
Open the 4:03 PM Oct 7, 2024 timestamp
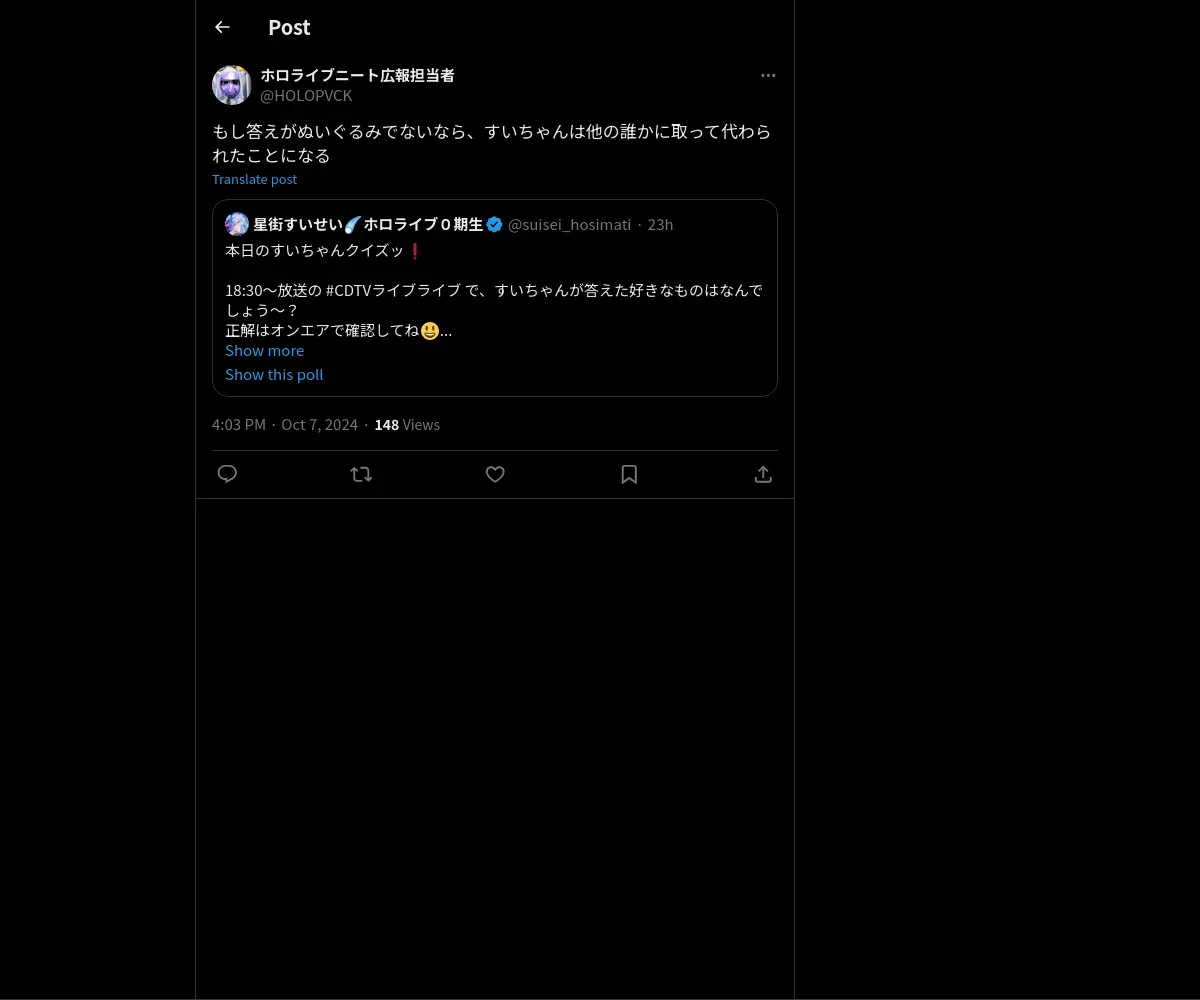tap(285, 424)
